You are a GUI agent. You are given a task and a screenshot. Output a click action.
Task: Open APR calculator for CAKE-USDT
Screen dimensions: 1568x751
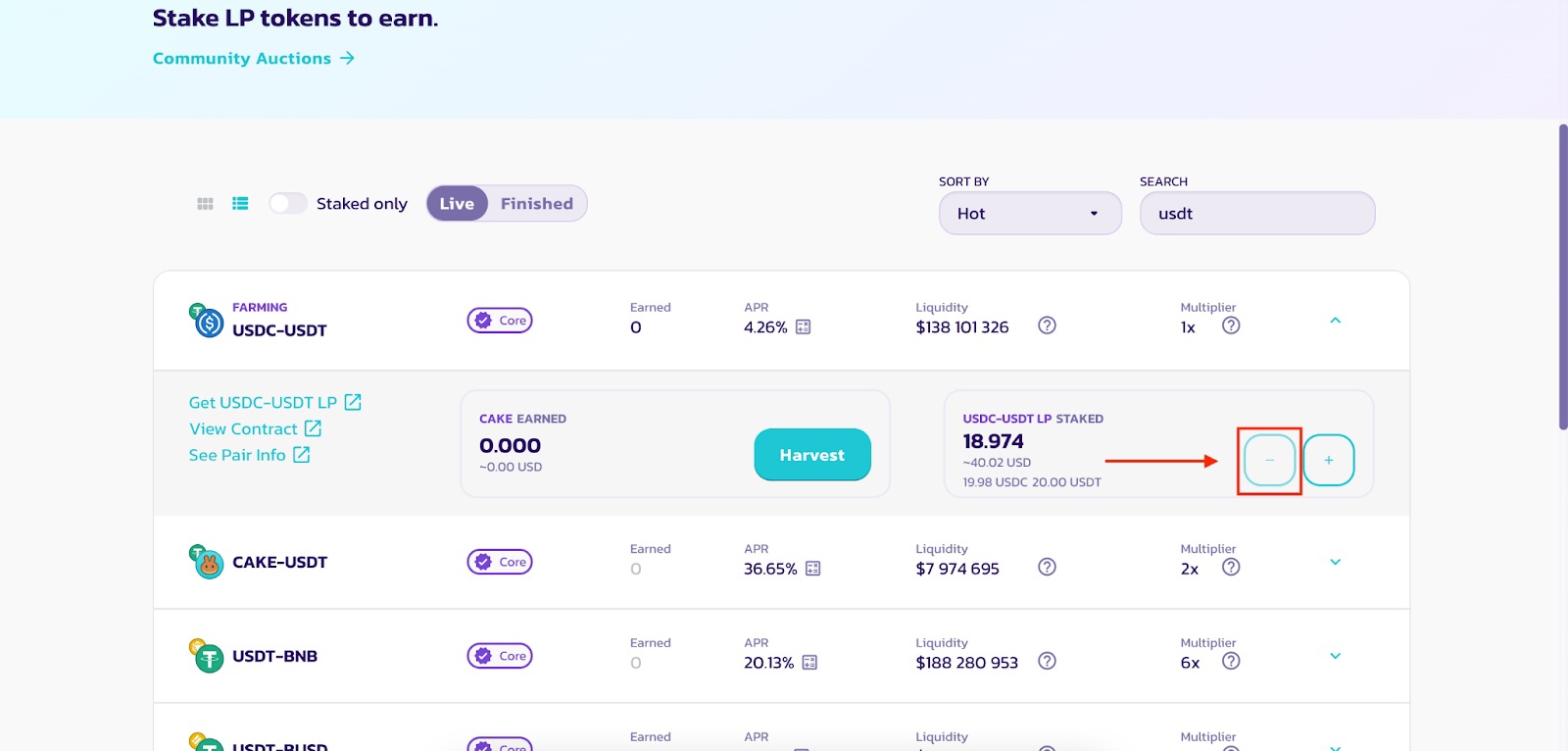pyautogui.click(x=812, y=569)
